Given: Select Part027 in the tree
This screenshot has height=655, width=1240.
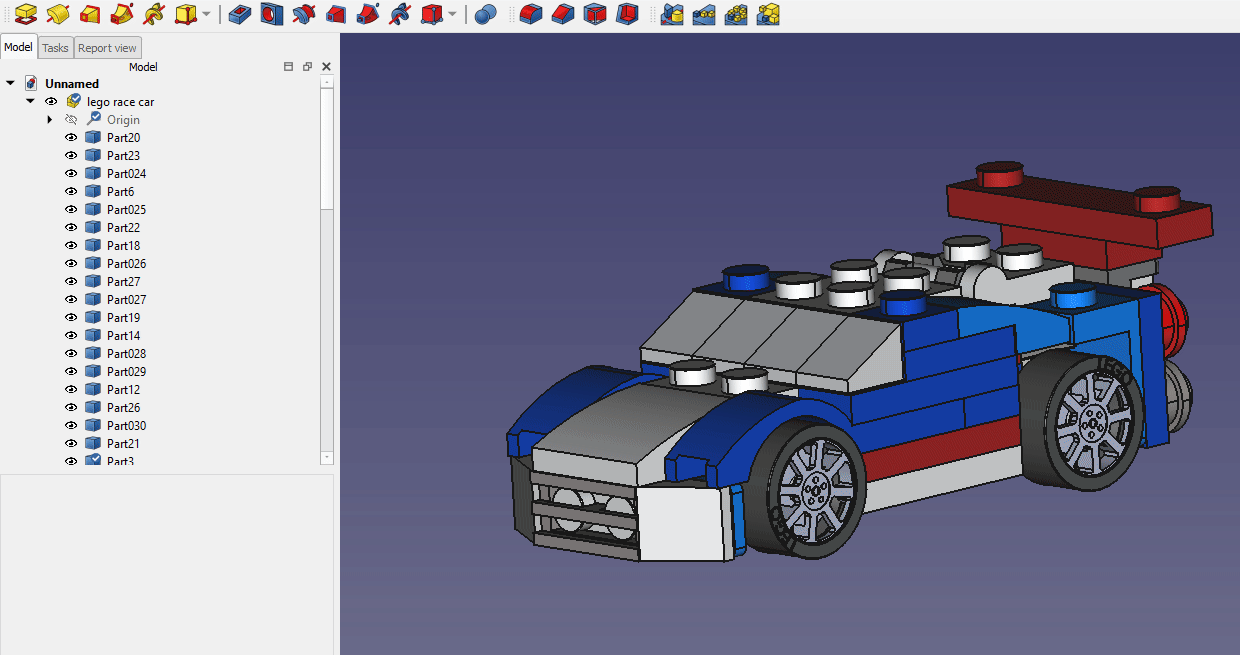Looking at the screenshot, I should [x=126, y=300].
